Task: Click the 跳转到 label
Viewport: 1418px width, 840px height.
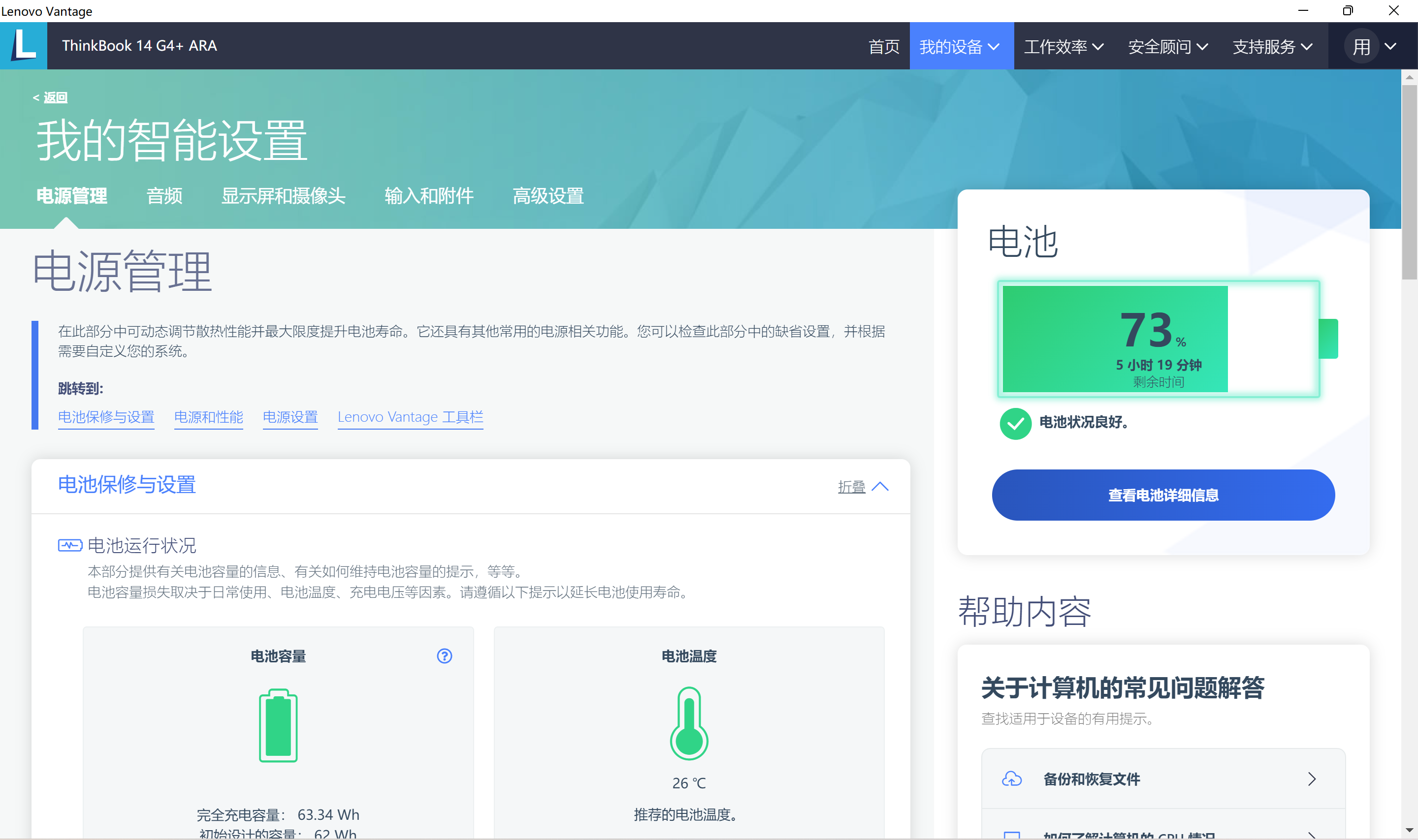Action: tap(81, 389)
